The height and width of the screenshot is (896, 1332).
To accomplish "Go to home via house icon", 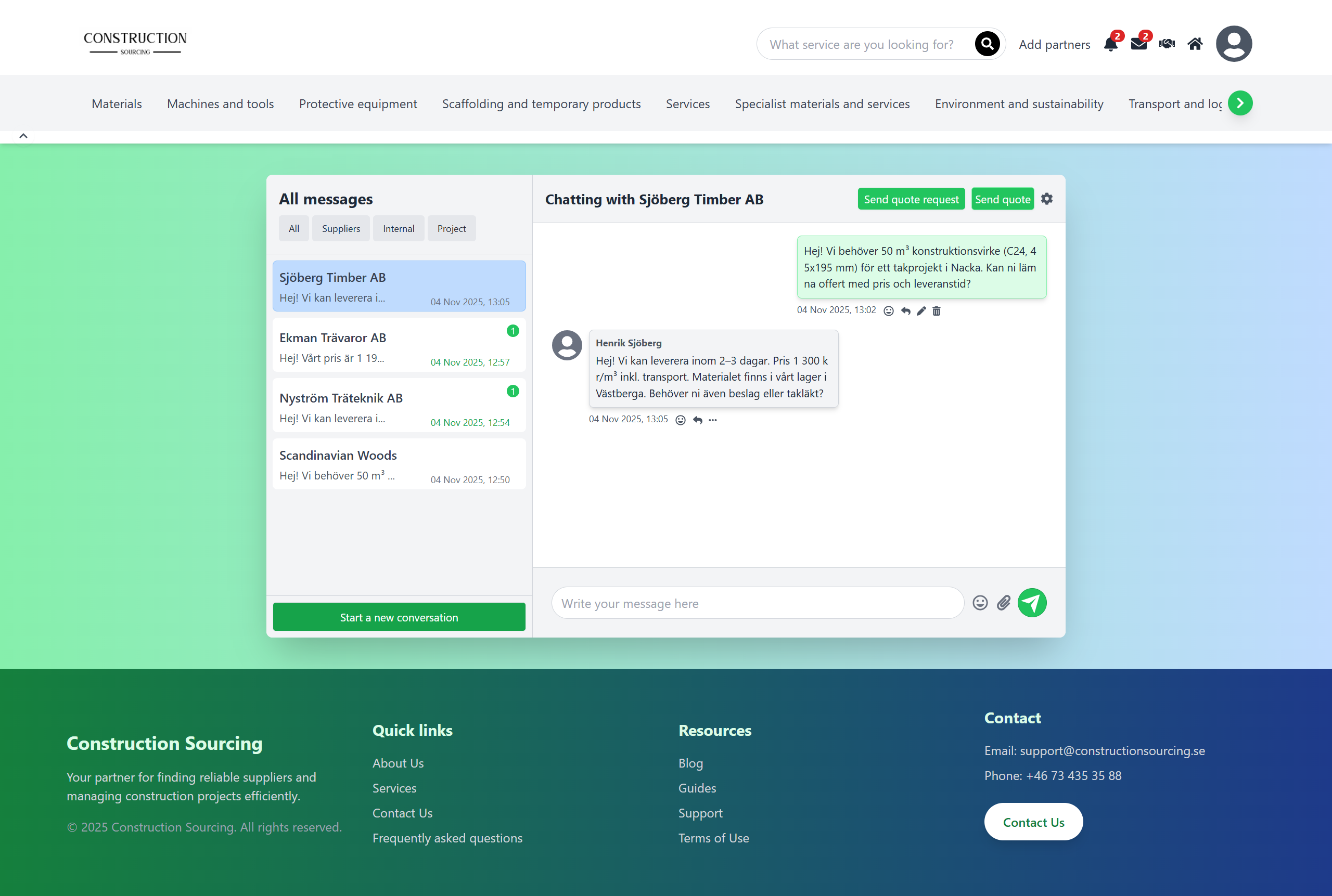I will pos(1195,44).
